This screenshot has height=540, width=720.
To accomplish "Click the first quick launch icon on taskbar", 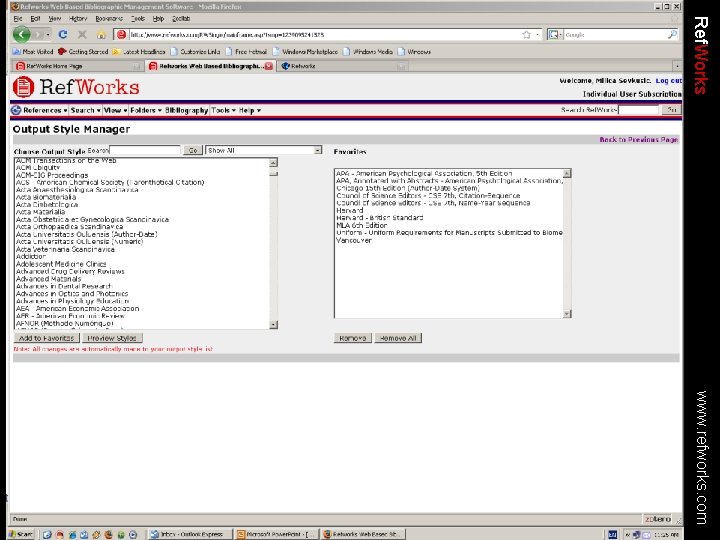I will click(x=47, y=534).
